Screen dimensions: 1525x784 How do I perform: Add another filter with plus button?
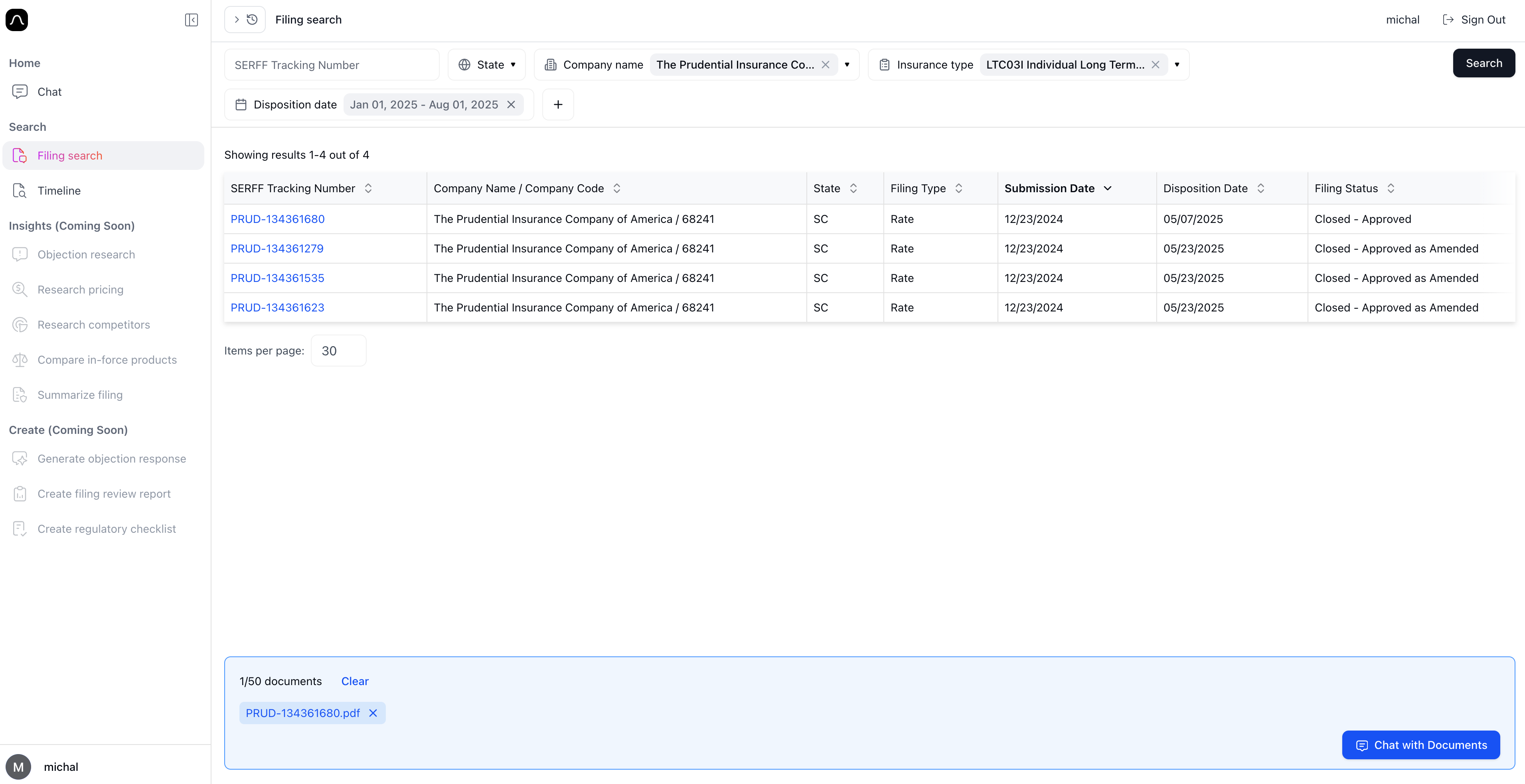click(x=558, y=104)
